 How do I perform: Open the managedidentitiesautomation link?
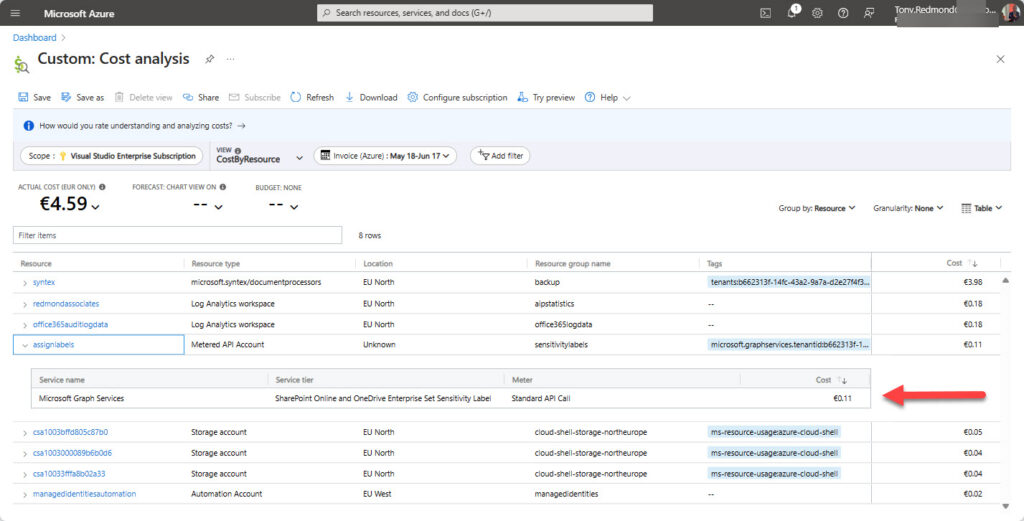click(84, 494)
